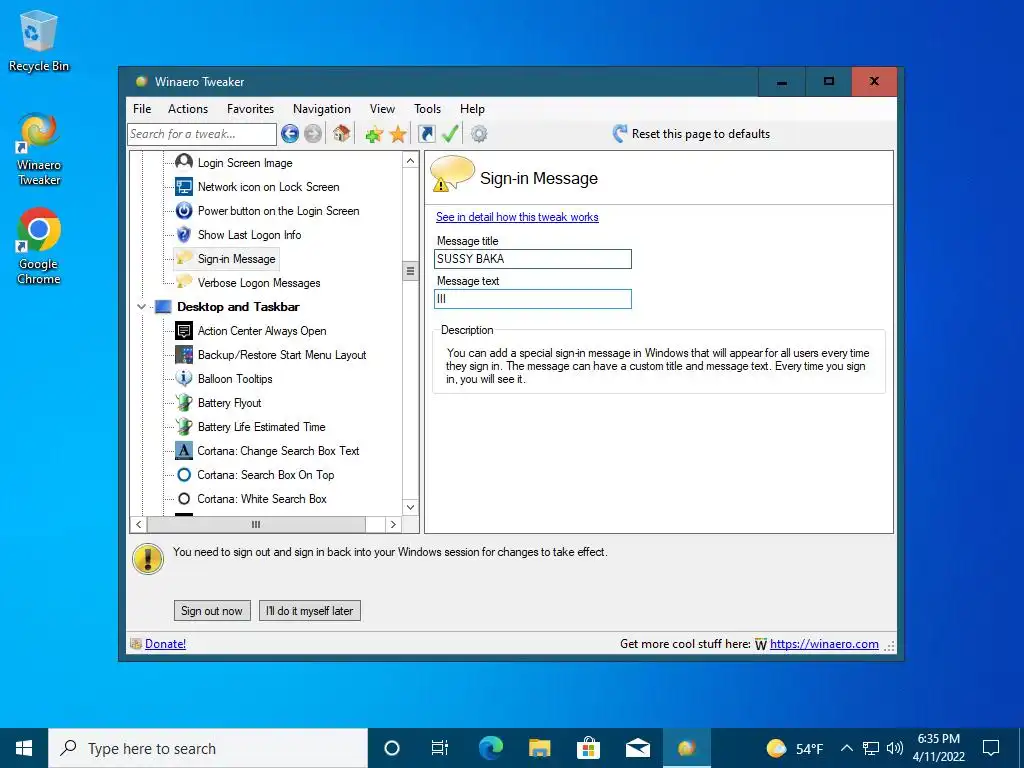Click the Message text input field
Image resolution: width=1024 pixels, height=768 pixels.
pyautogui.click(x=533, y=299)
